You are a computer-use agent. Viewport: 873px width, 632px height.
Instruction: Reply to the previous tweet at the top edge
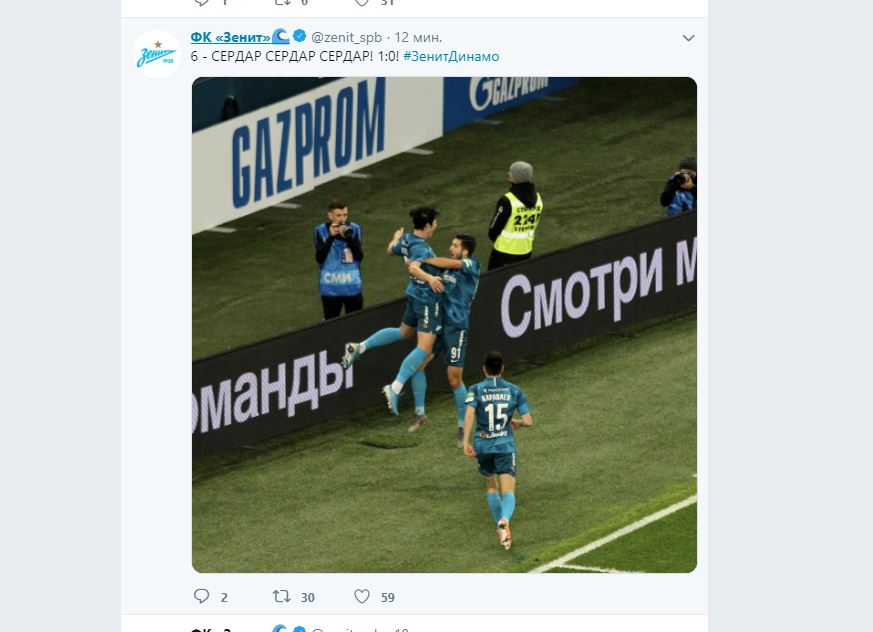point(202,3)
